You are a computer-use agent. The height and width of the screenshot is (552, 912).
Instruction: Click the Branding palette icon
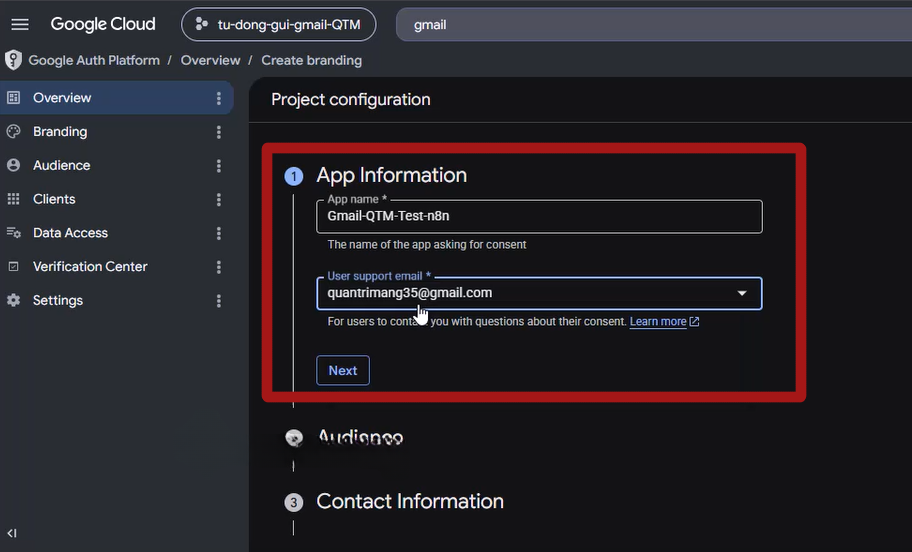pos(13,131)
